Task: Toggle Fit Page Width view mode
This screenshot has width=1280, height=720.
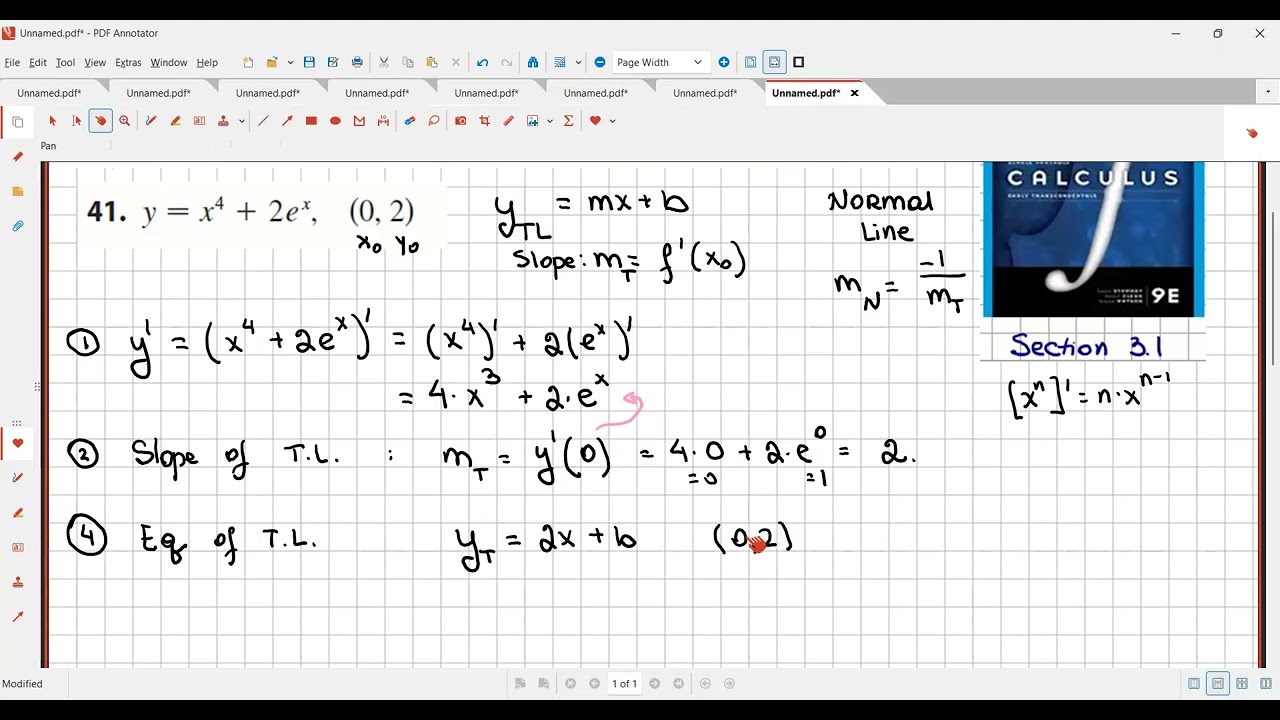Action: 774,62
